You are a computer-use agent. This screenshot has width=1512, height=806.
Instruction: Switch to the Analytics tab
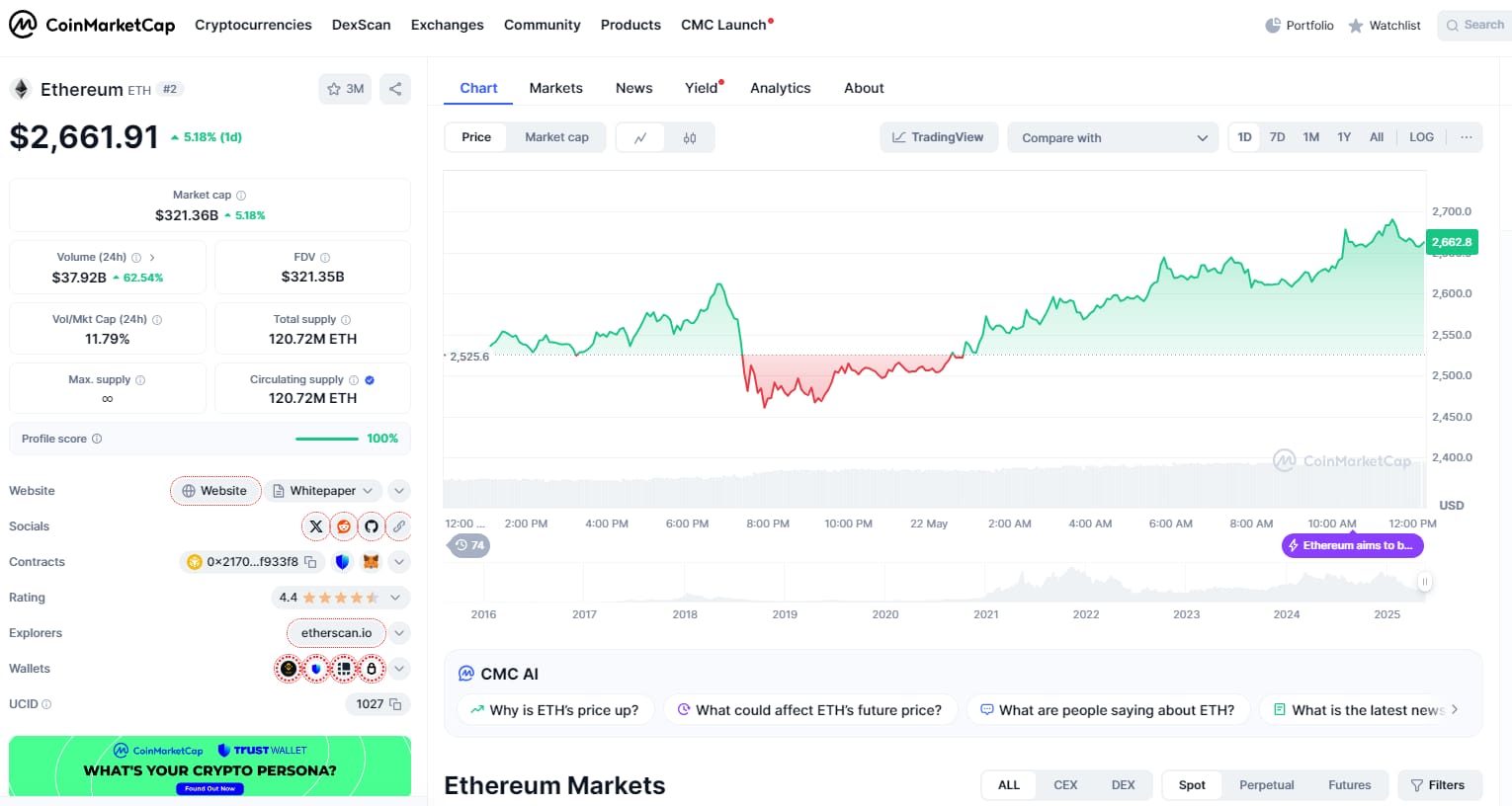781,88
